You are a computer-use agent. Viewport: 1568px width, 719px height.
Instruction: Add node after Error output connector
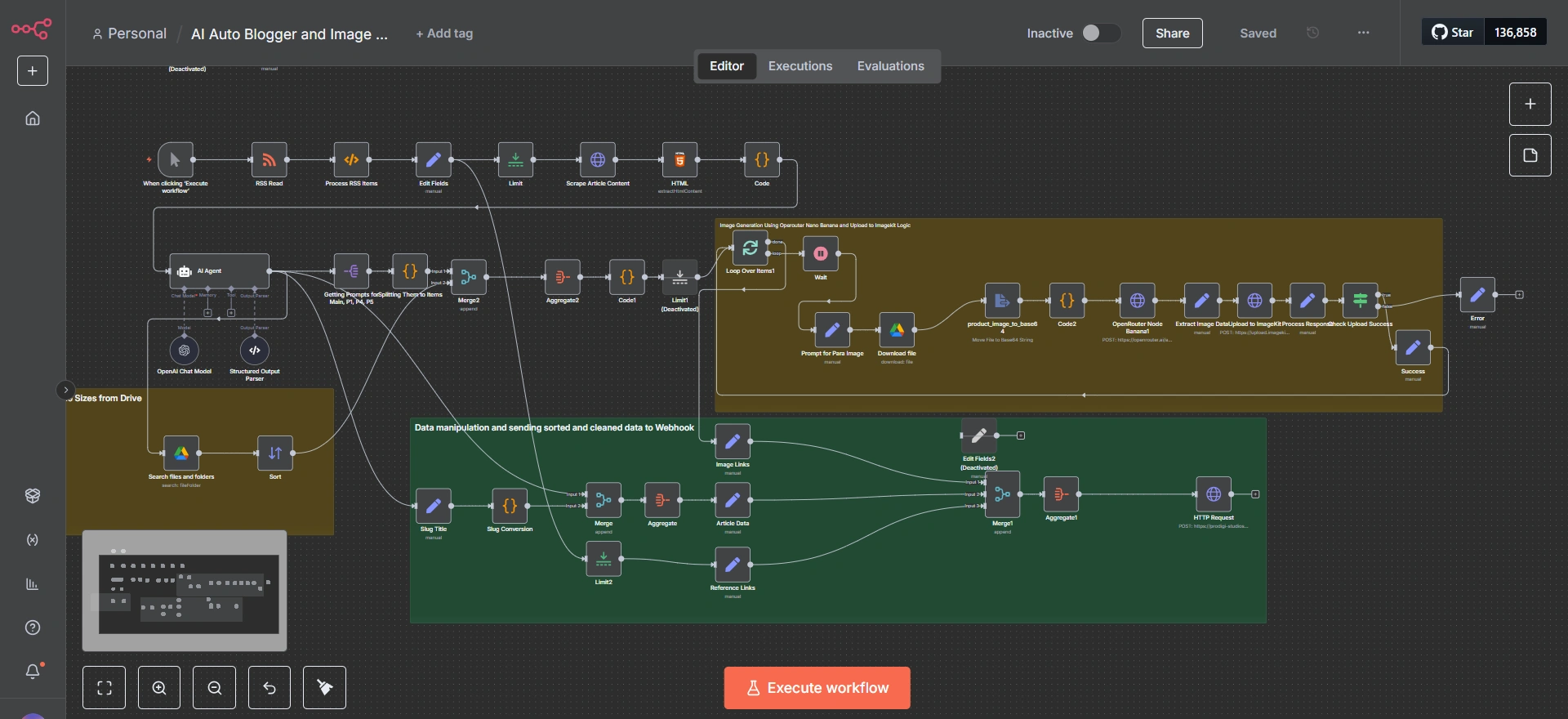pyautogui.click(x=1519, y=295)
